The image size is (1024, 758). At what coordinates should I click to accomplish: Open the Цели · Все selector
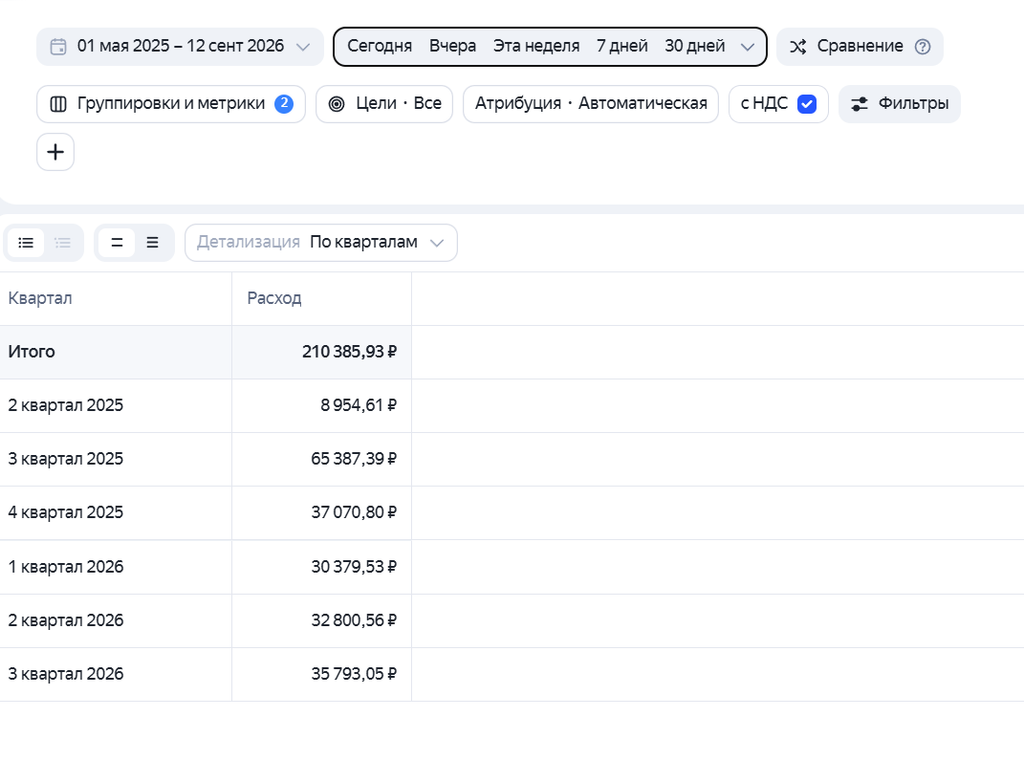coord(384,104)
